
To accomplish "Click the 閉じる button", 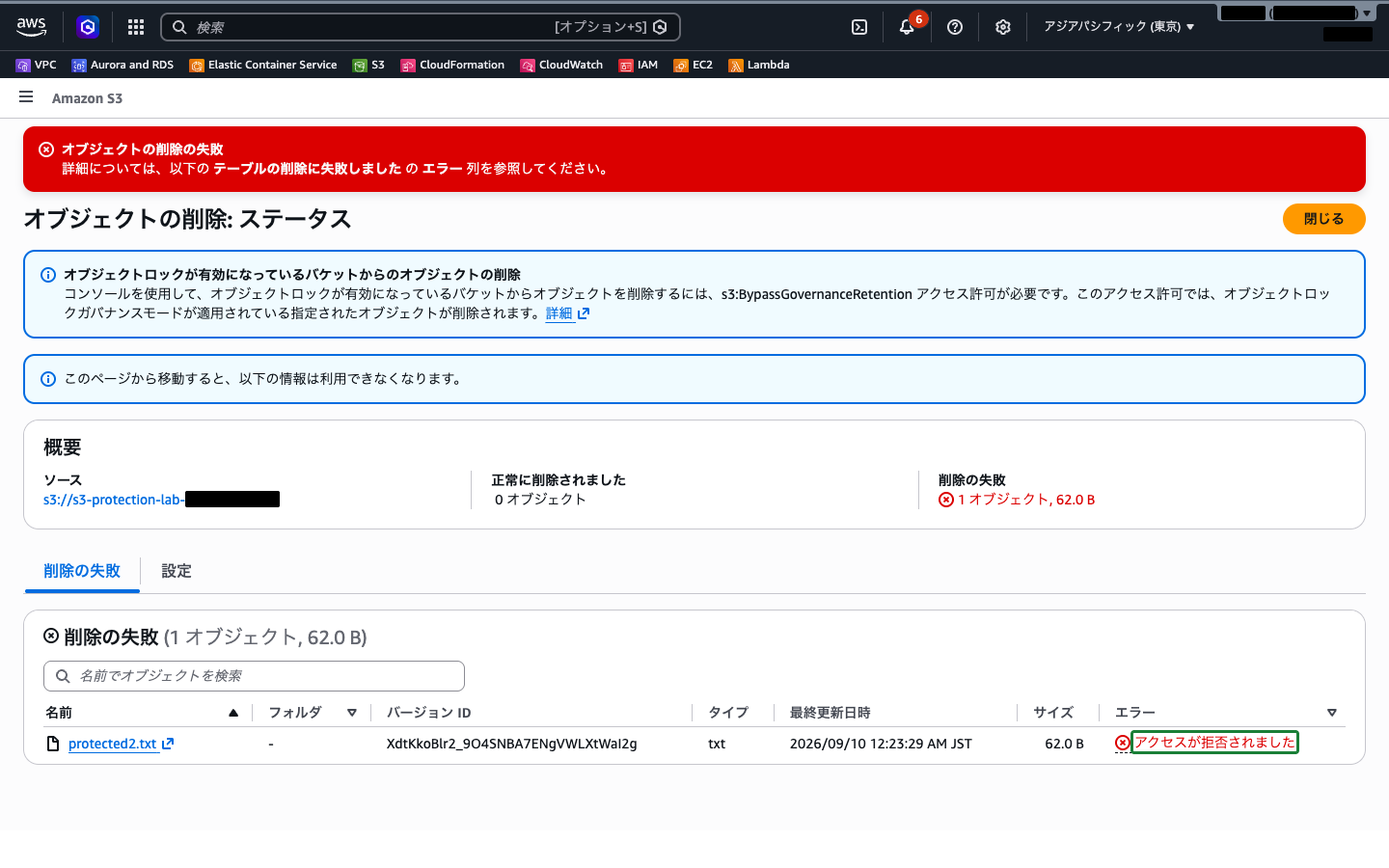I will click(x=1323, y=219).
